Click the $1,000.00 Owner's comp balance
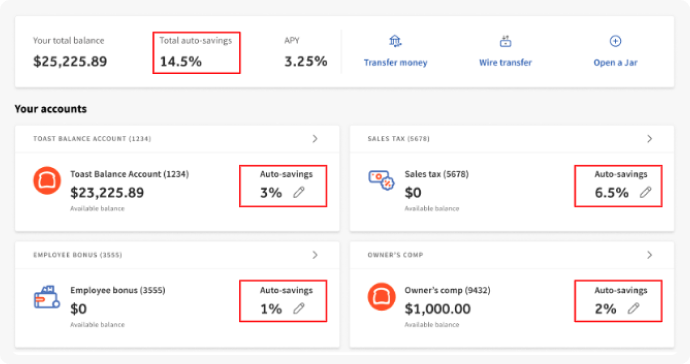The image size is (690, 364). pos(437,309)
